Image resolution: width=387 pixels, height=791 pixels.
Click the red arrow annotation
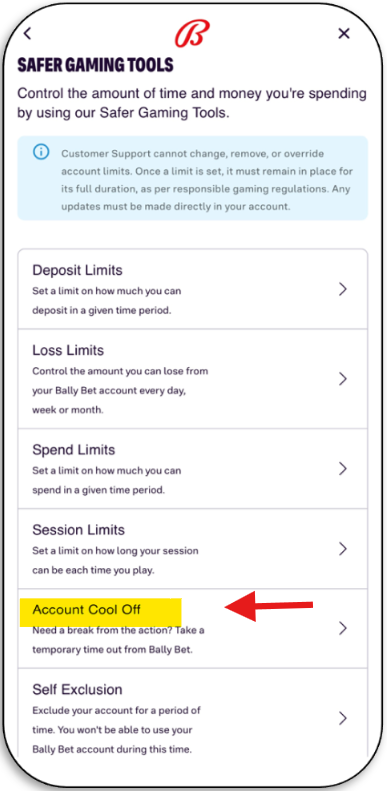(x=269, y=606)
